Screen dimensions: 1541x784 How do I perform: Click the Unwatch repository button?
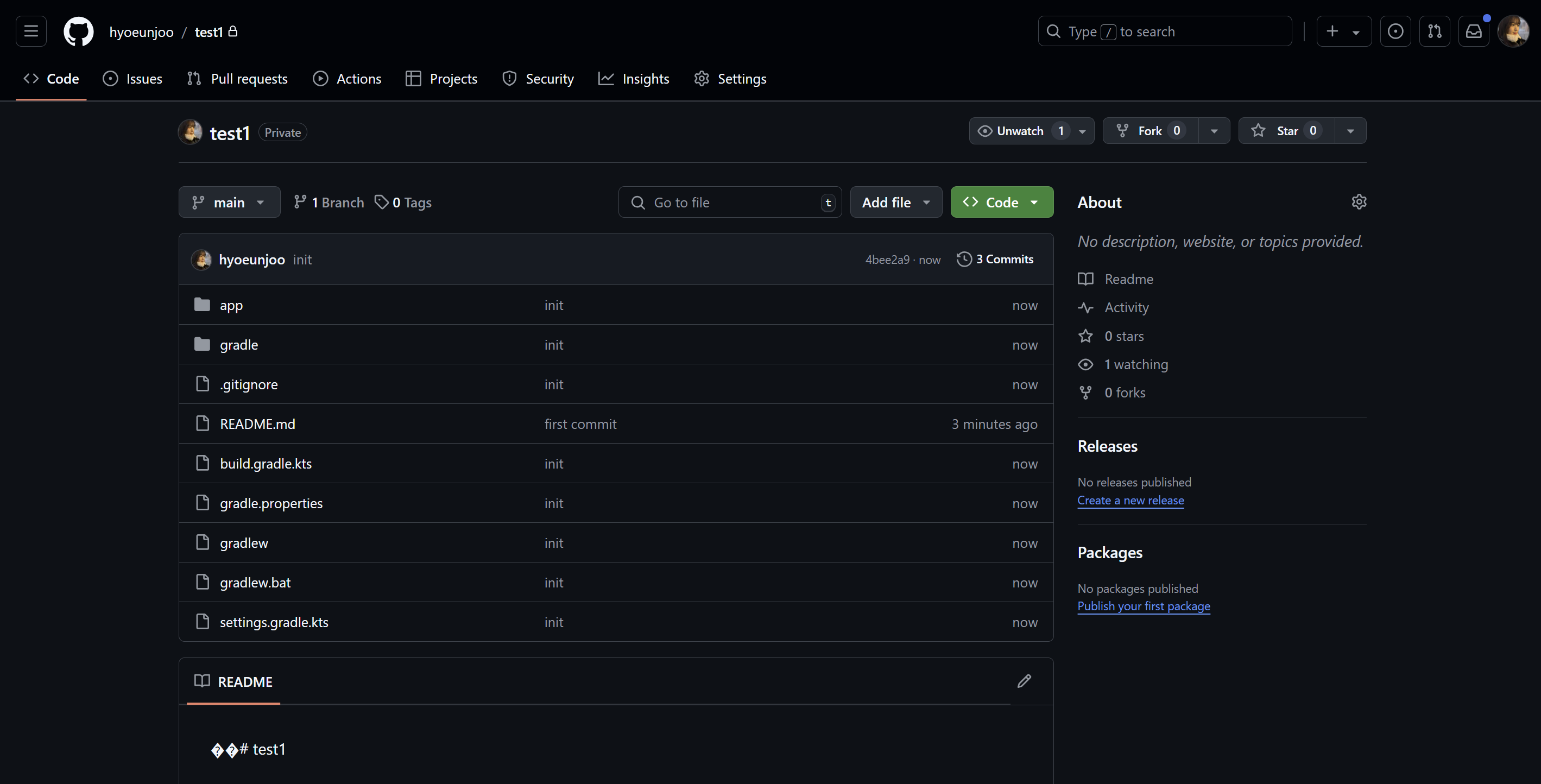[1019, 131]
